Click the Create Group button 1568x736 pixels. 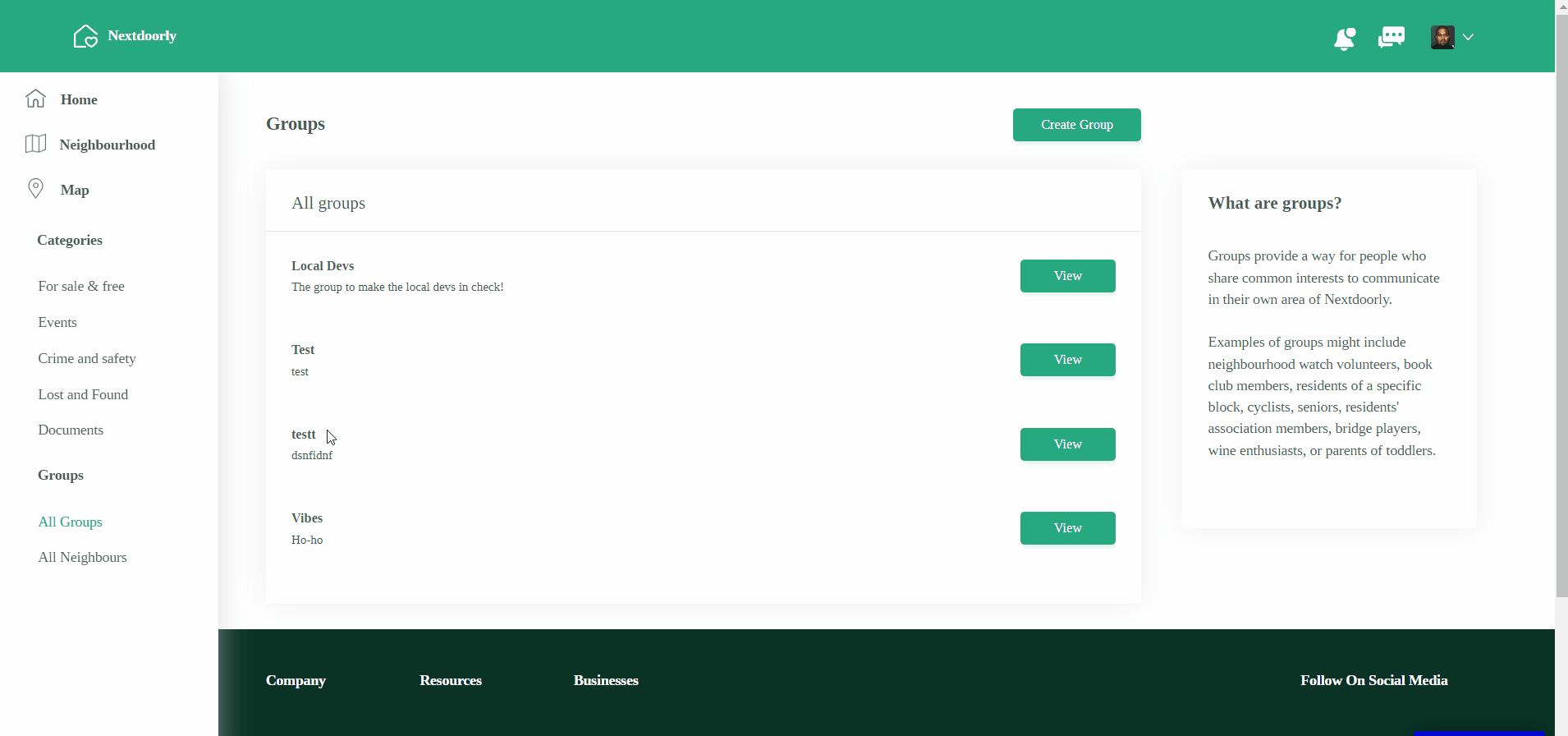(x=1077, y=125)
